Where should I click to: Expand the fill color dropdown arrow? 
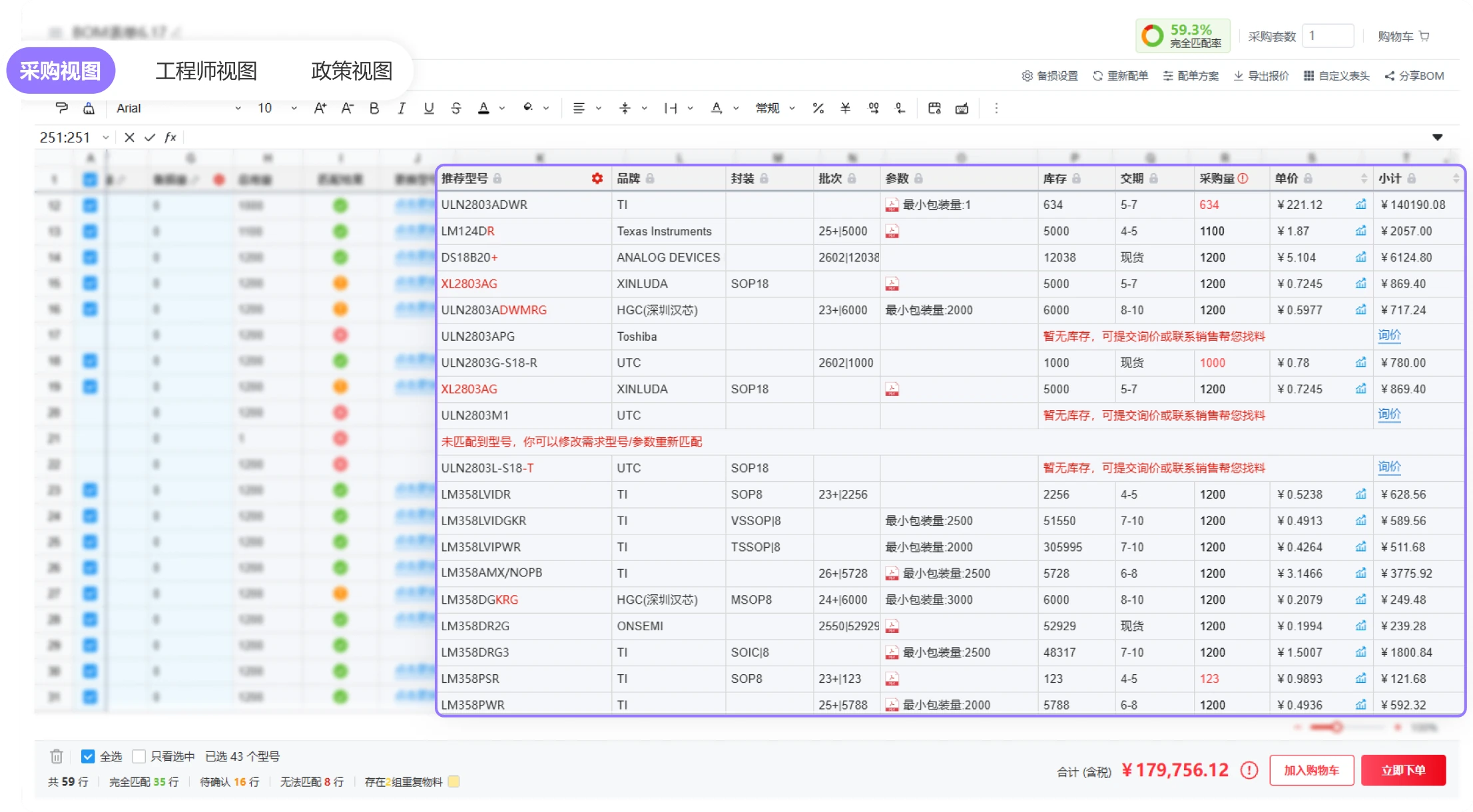click(546, 108)
